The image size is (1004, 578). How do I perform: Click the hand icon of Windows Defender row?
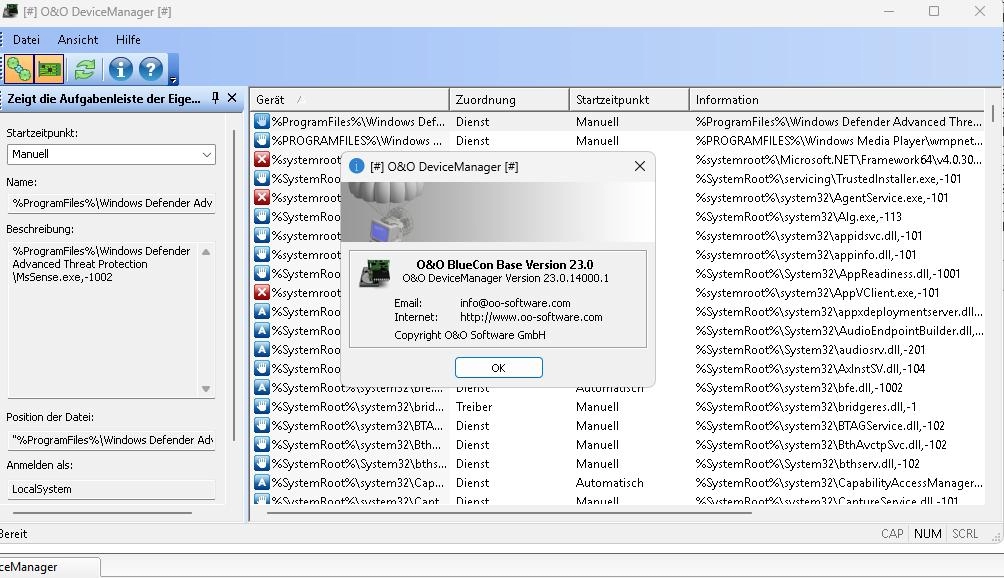tap(261, 122)
